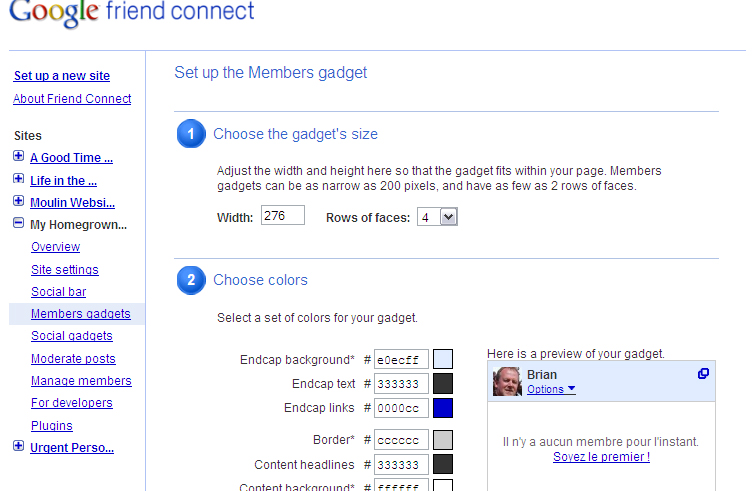Expand the Urgent Perso site
This screenshot has height=491, width=754.
point(18,446)
